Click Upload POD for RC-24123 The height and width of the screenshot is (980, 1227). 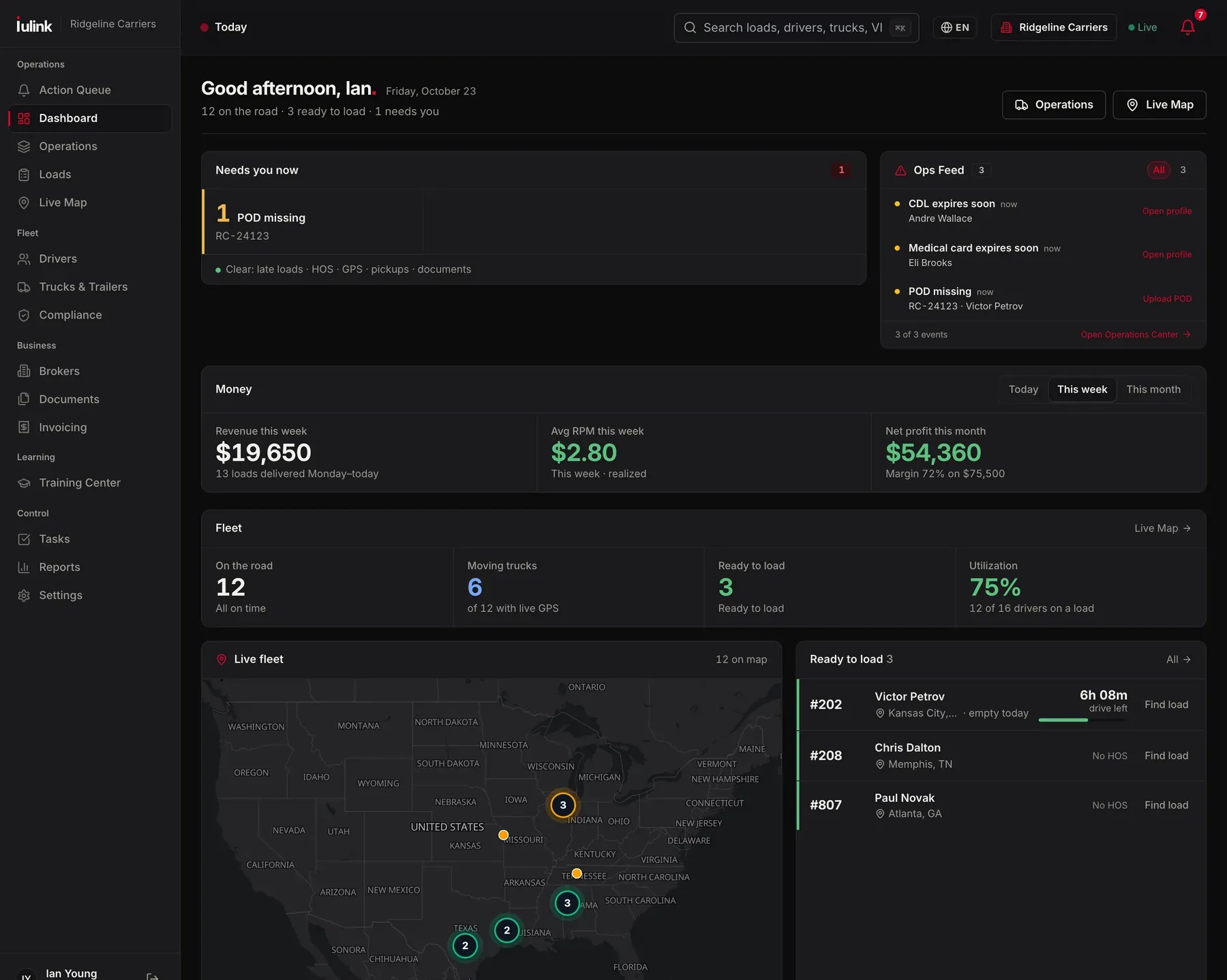coord(1167,299)
